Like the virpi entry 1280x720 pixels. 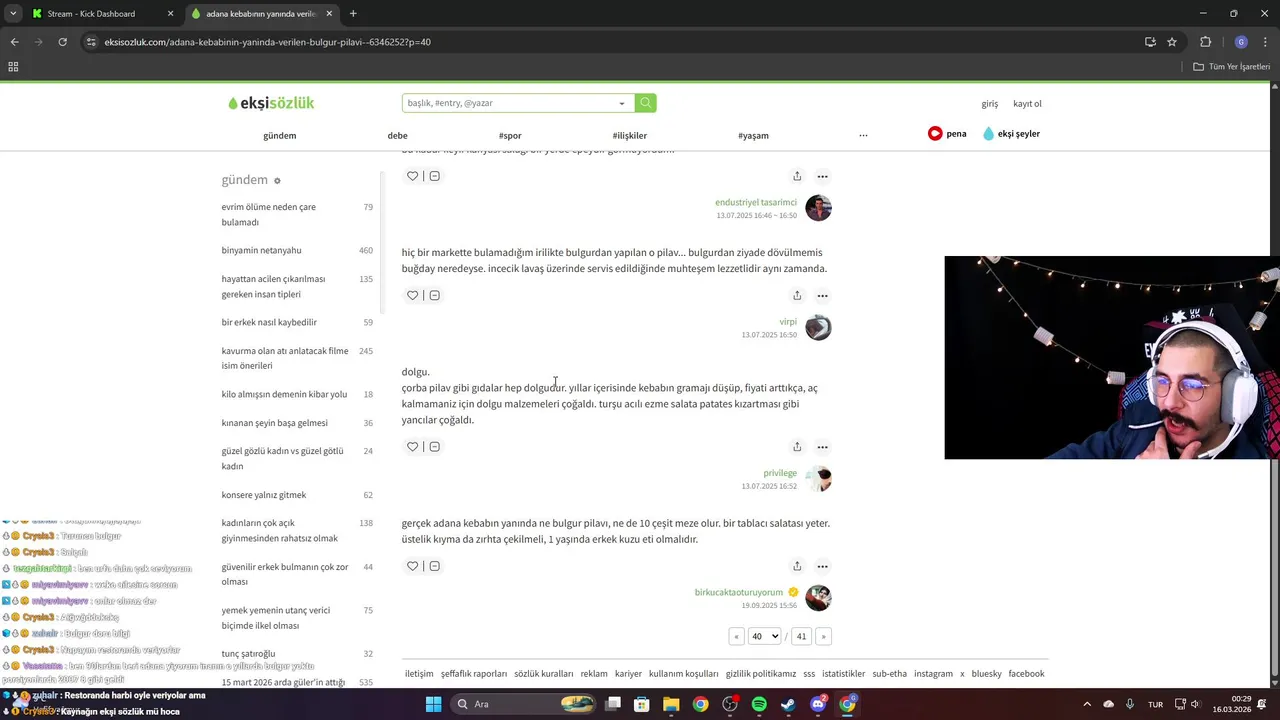click(412, 295)
